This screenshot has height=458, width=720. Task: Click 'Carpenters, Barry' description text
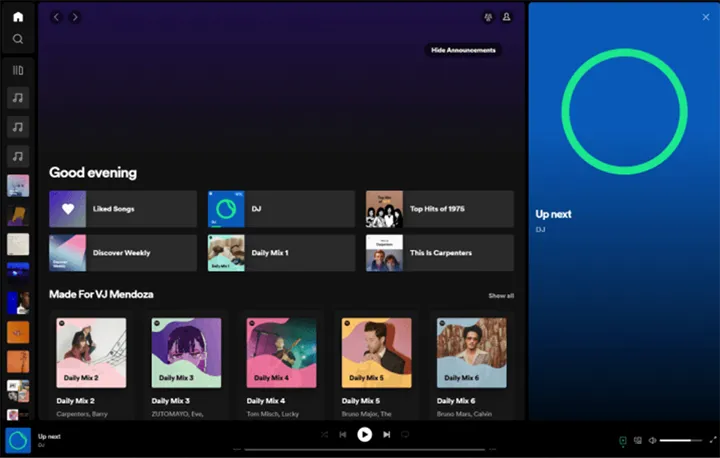[x=82, y=414]
